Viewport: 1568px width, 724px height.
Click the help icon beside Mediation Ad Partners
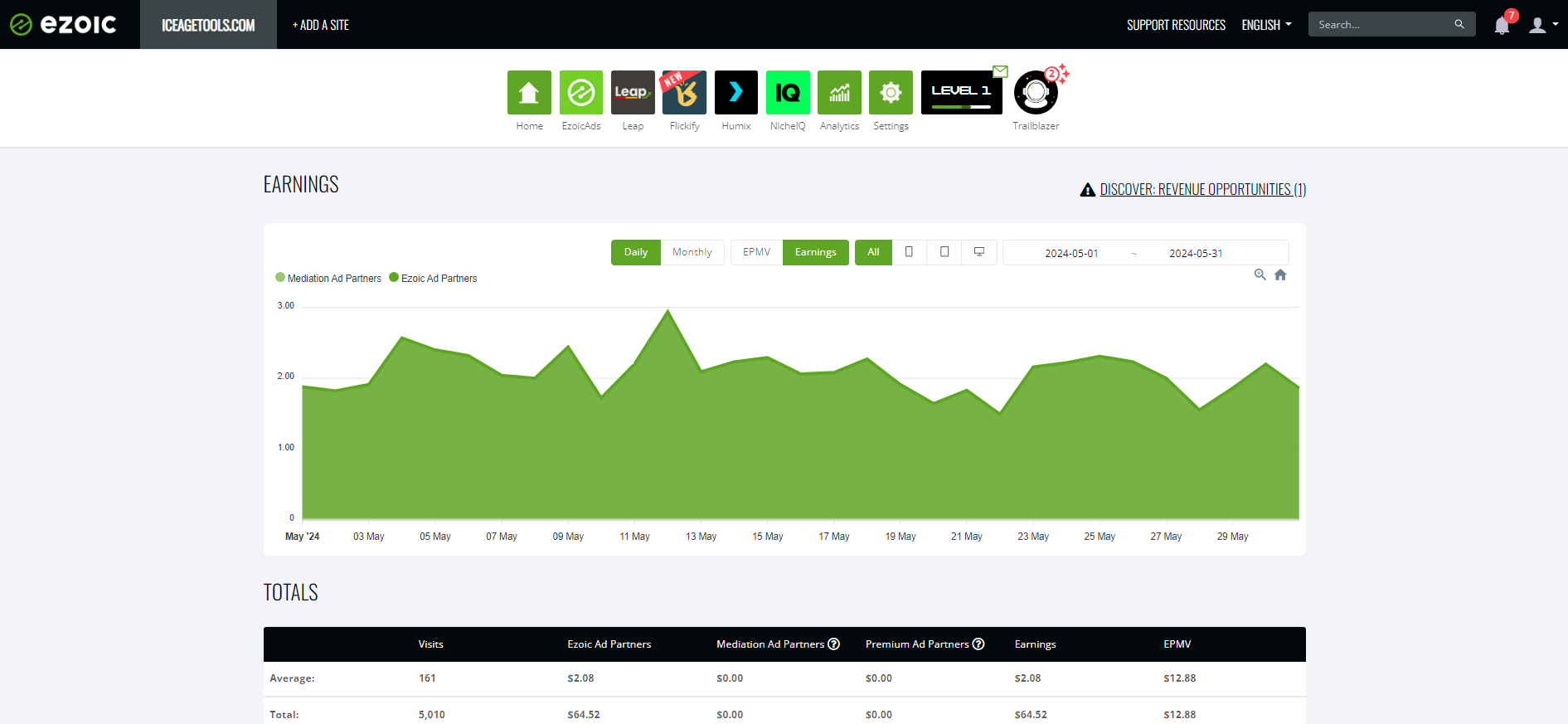point(834,644)
